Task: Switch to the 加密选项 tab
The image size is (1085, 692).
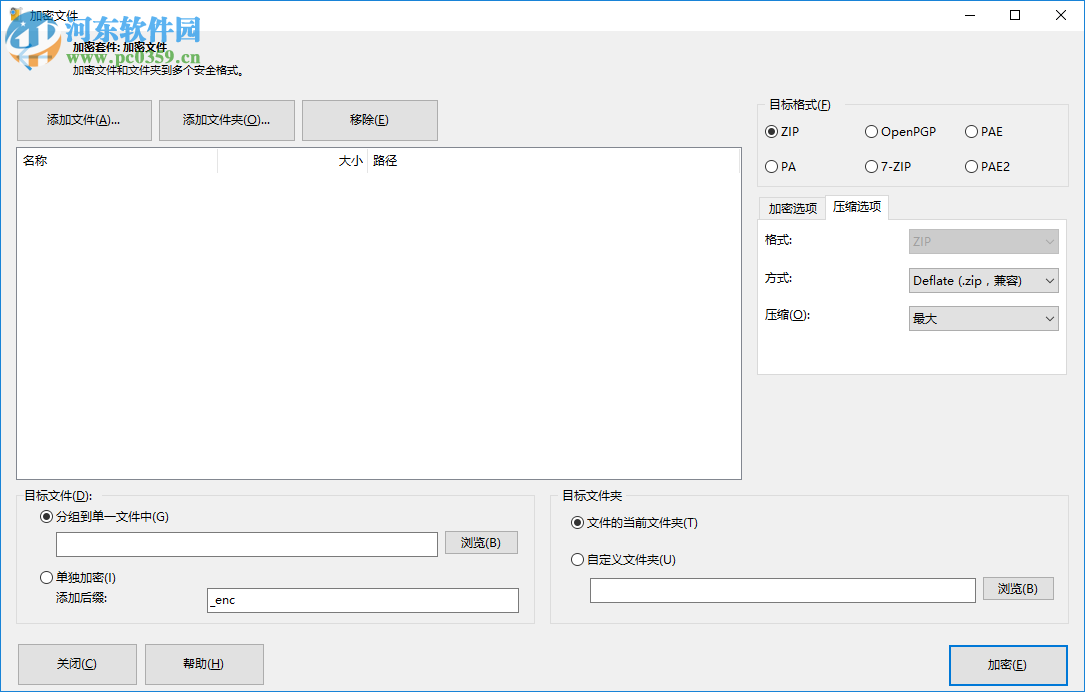Action: (x=791, y=207)
